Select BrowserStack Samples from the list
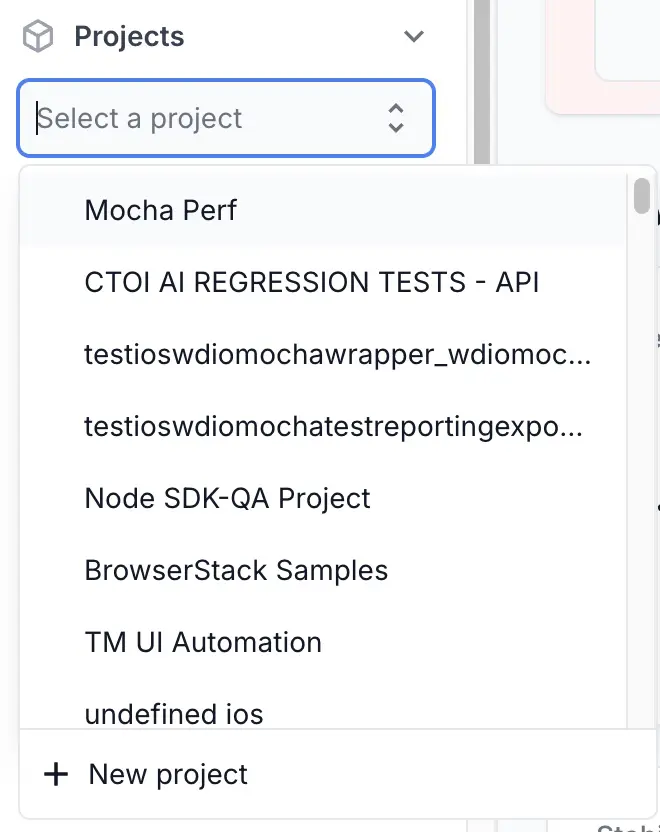This screenshot has width=660, height=832. point(237,570)
